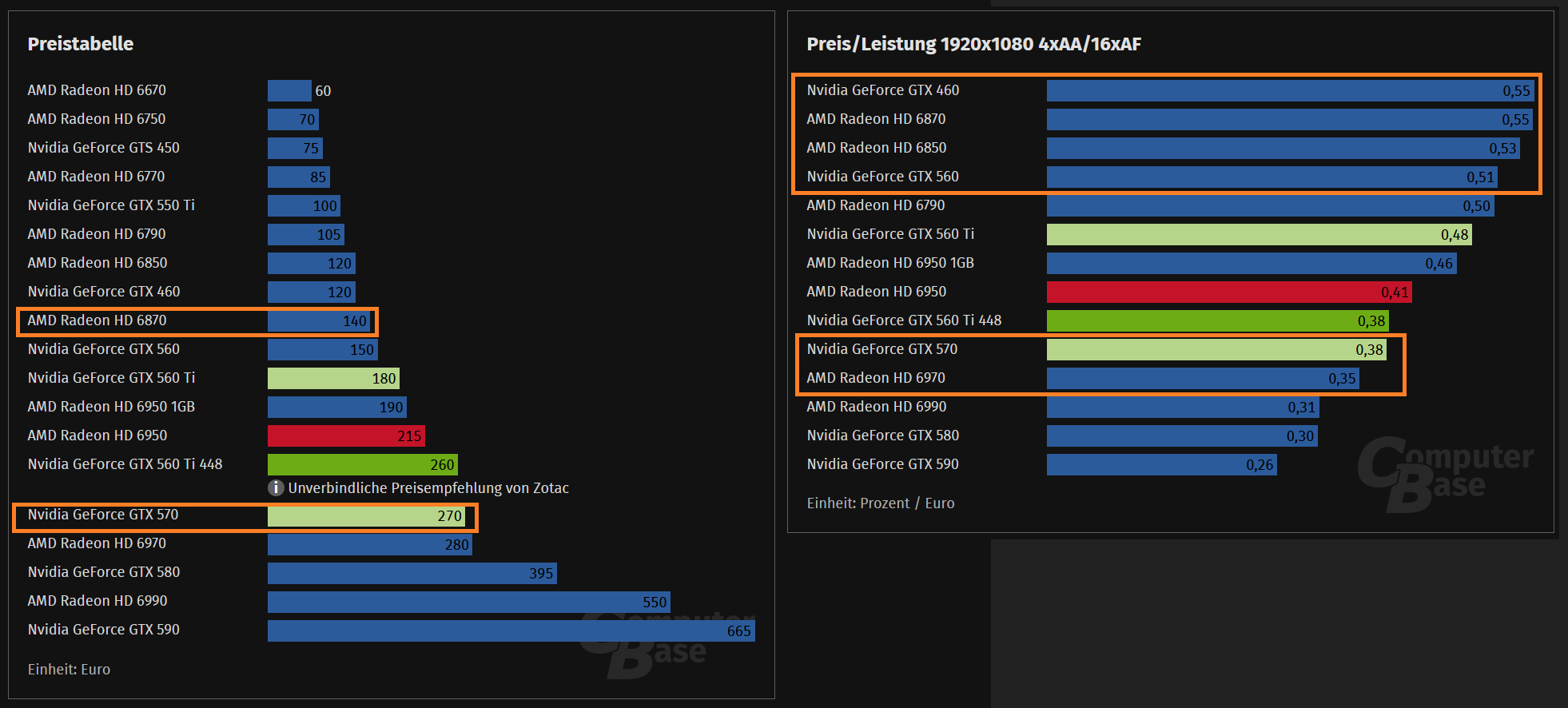
Task: Click AMD Radeon HD 6950 1GB in Preis/Leistung chart
Action: click(890, 263)
